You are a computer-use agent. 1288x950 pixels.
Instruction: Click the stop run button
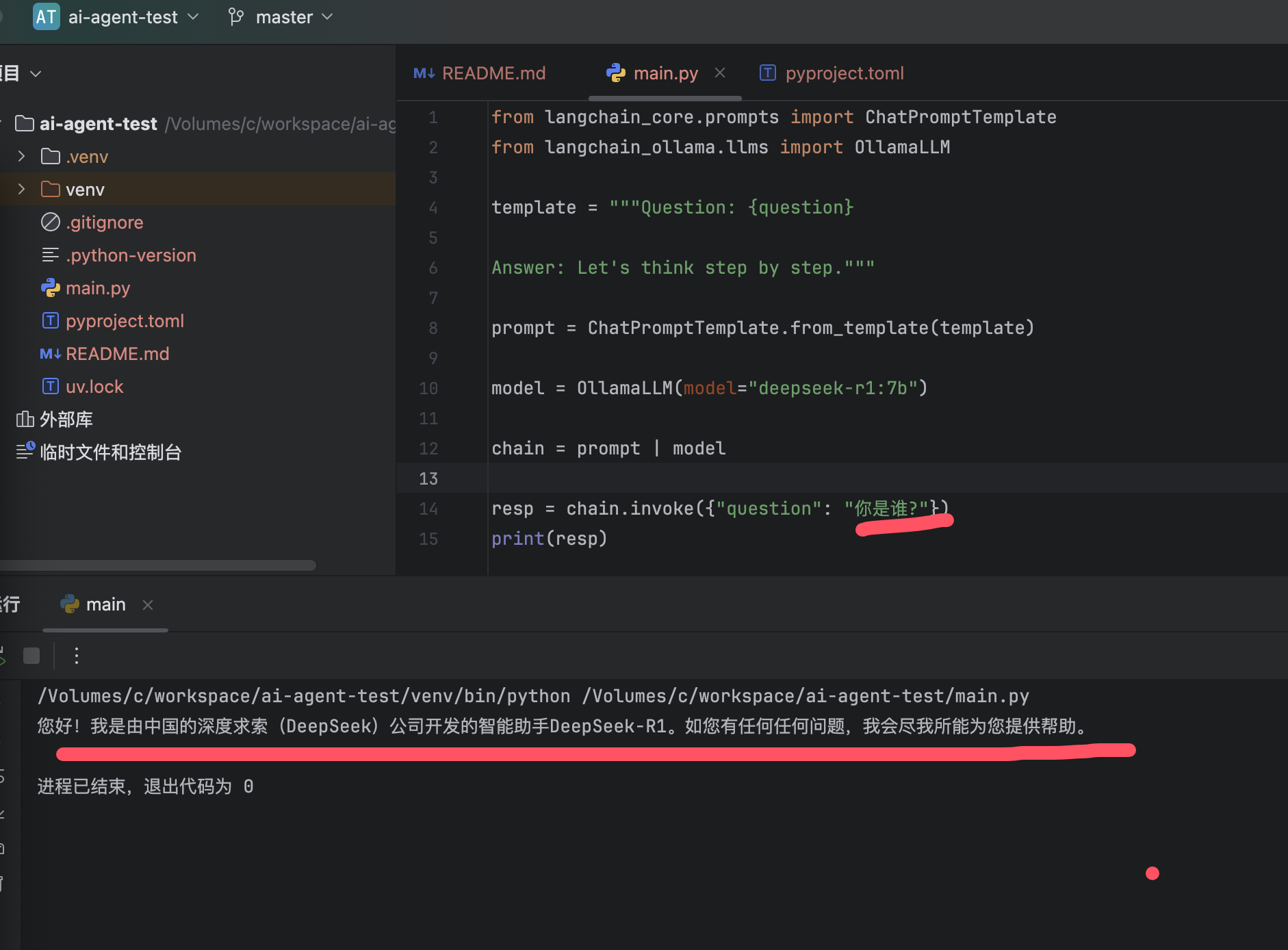pyautogui.click(x=31, y=656)
